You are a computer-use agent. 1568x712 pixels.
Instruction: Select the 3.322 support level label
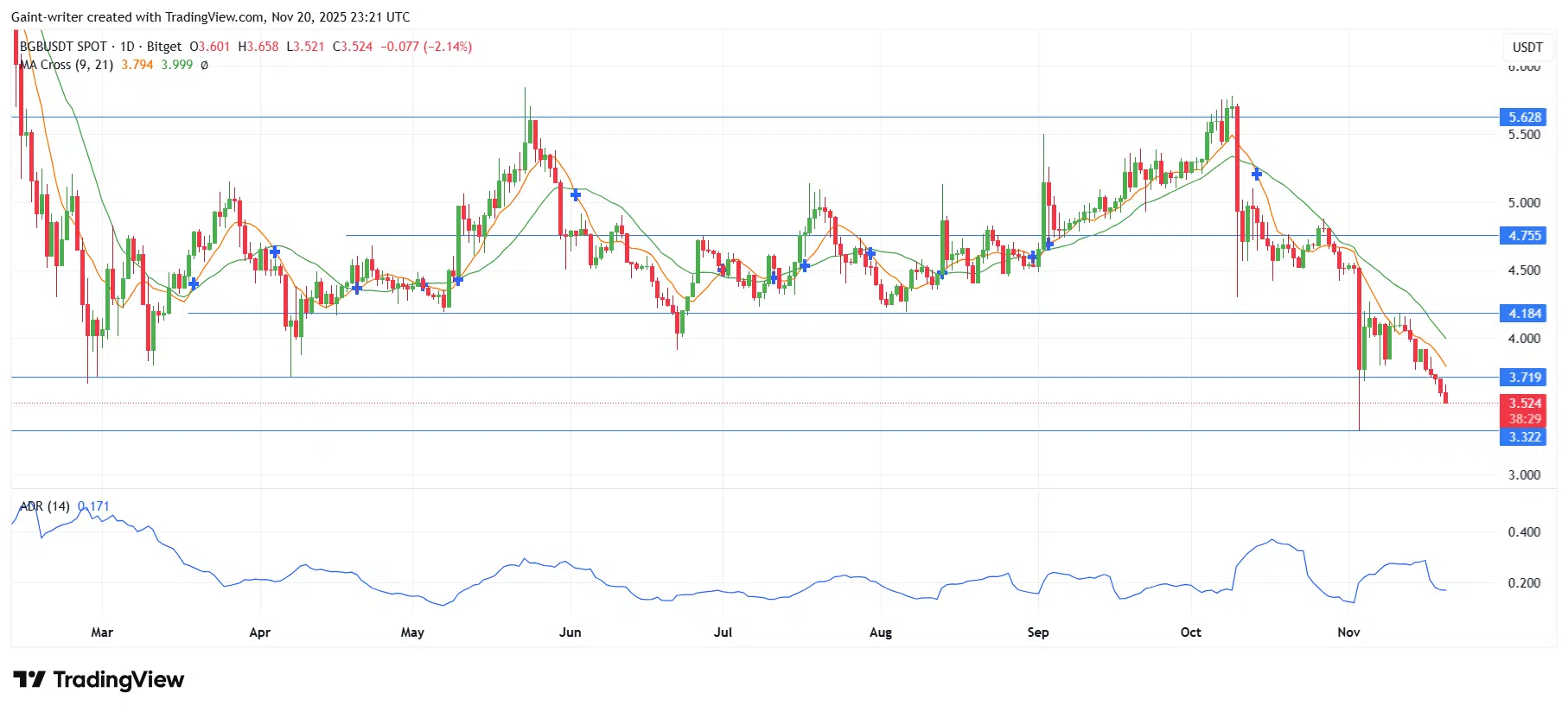point(1525,437)
